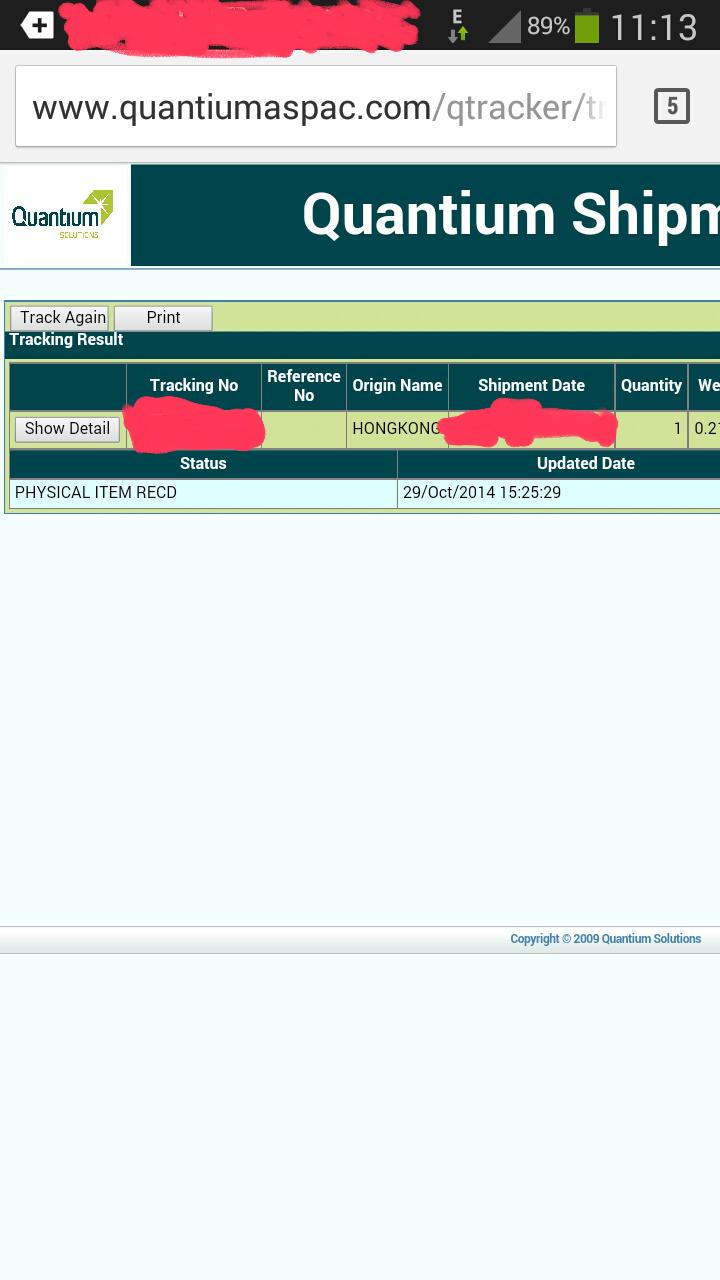Click the Shipment Date column header
The width and height of the screenshot is (720, 1280).
[x=531, y=386]
